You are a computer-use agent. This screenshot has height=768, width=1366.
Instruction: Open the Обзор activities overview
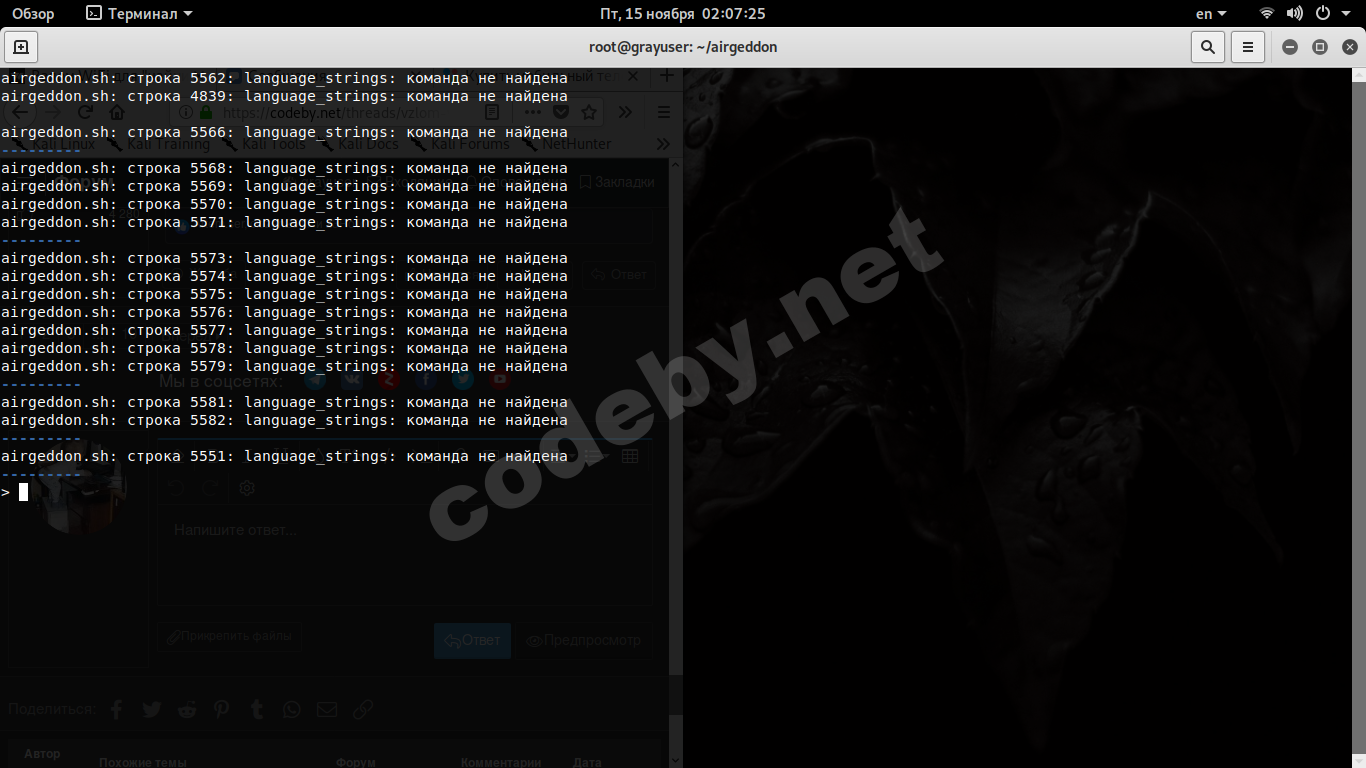click(33, 14)
